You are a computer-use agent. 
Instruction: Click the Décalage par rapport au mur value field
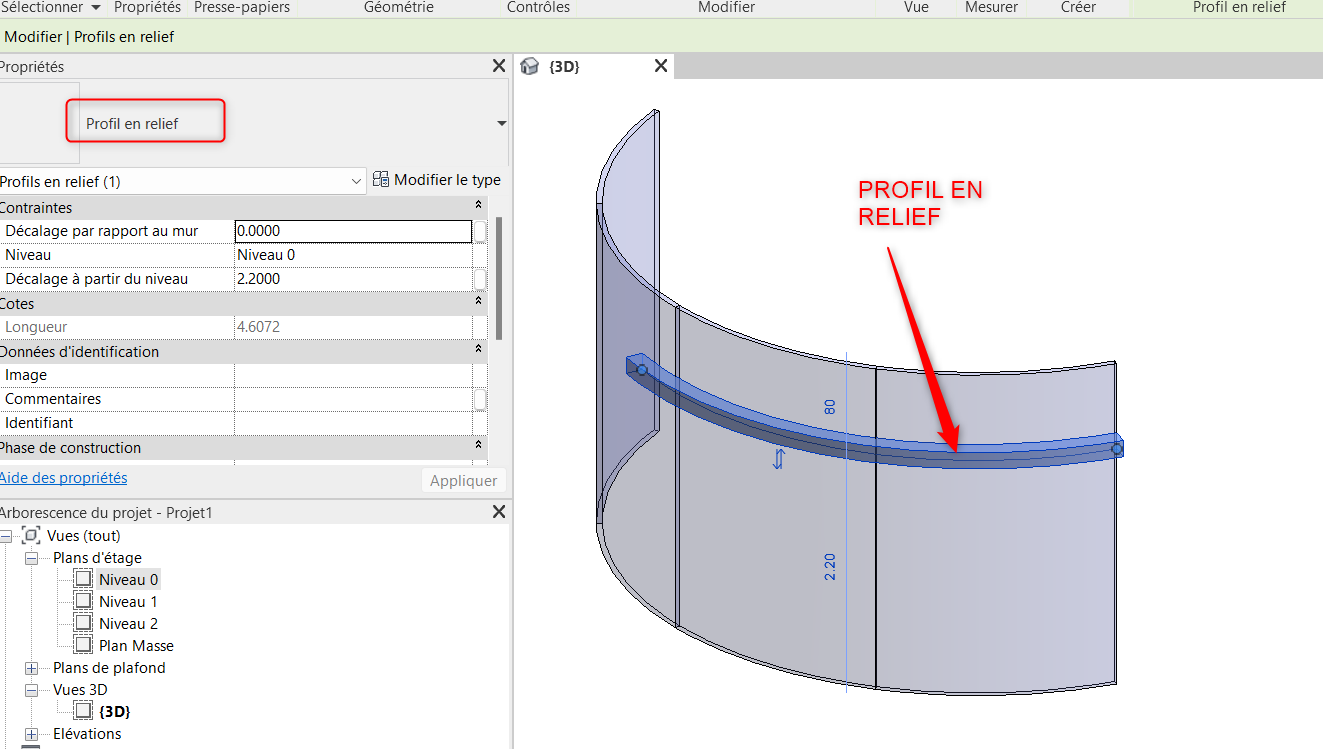point(353,231)
